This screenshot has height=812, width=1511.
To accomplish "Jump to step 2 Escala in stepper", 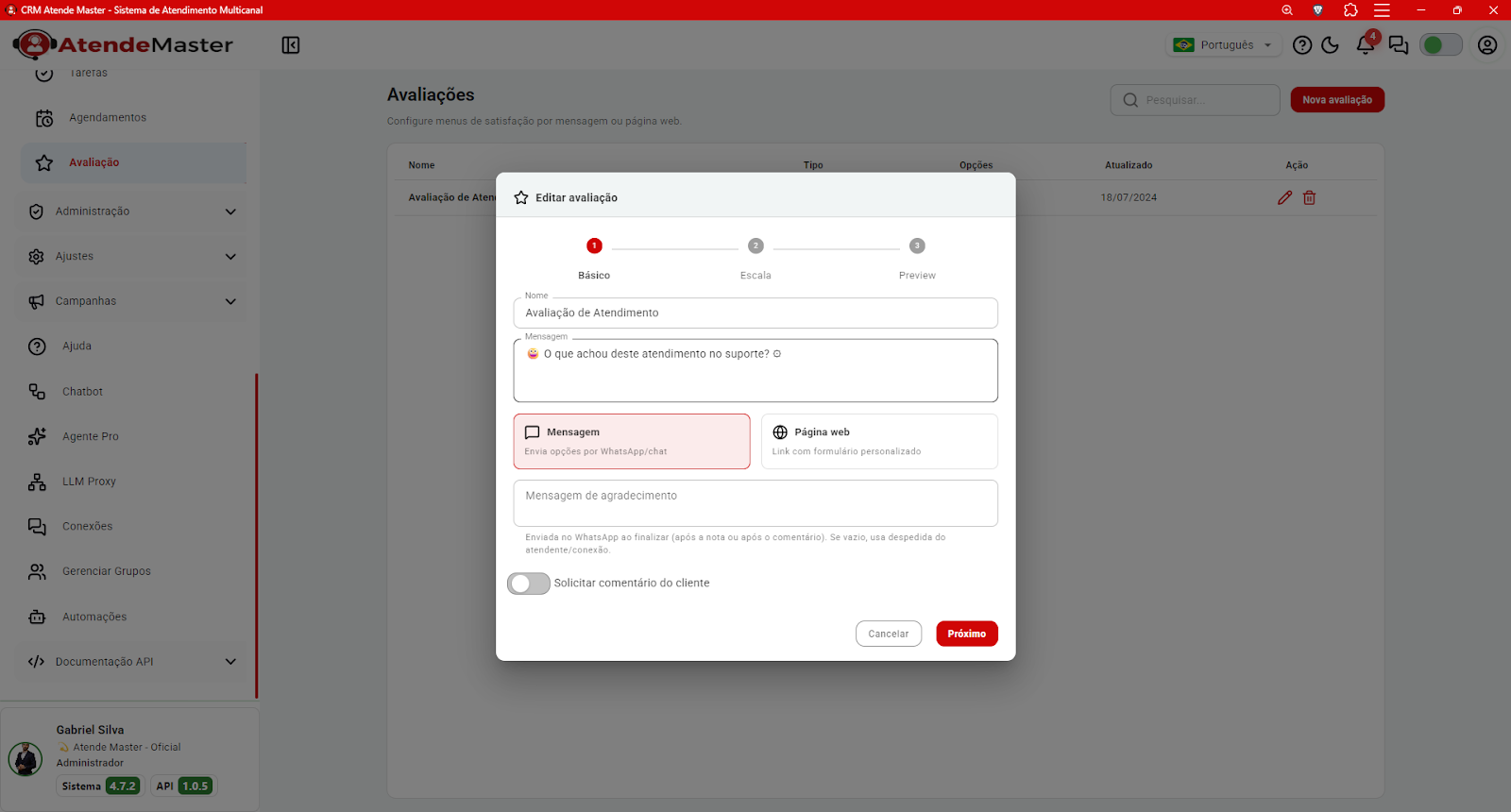I will [755, 257].
